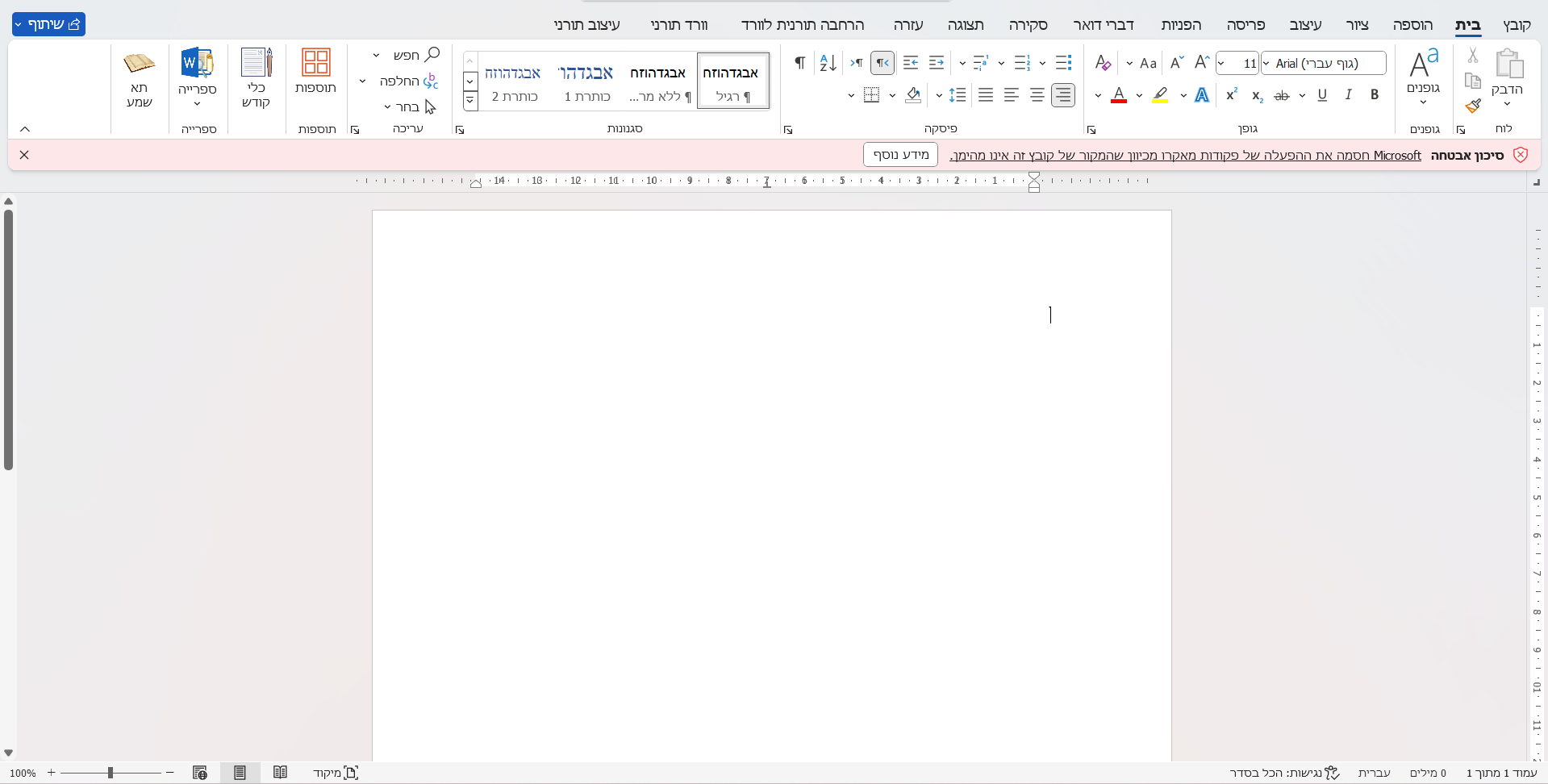Toggle Strikethrough formatting

coord(1282,95)
